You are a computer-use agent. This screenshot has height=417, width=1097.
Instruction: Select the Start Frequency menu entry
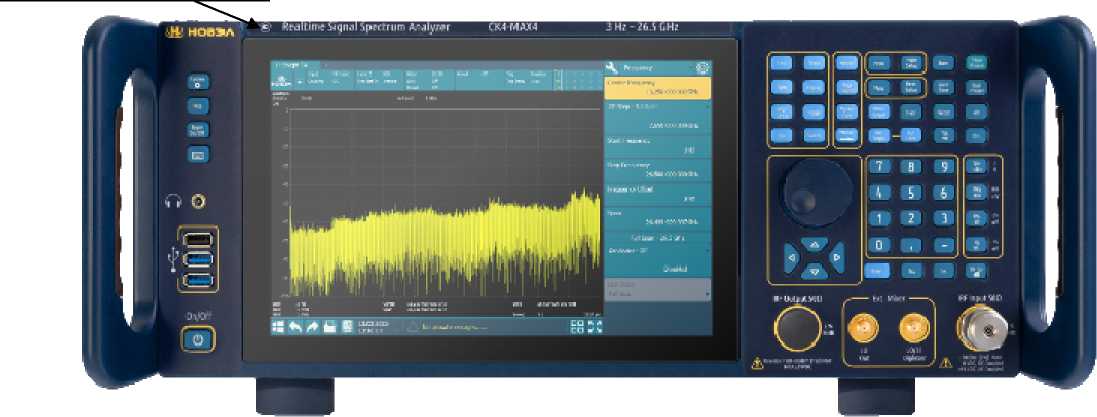pos(657,146)
